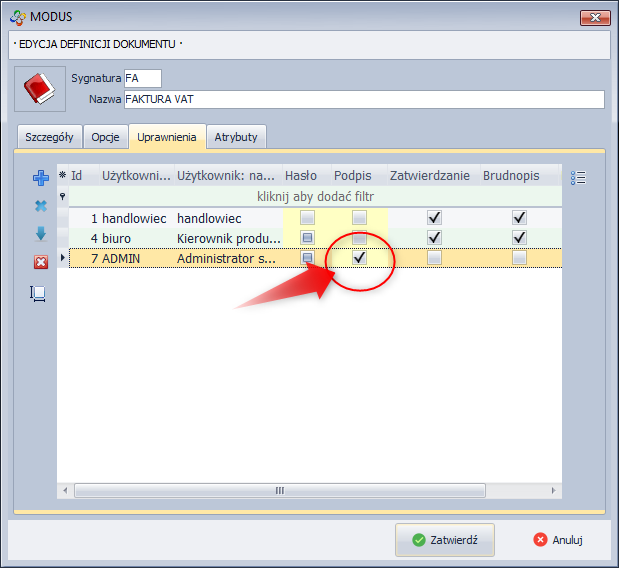Open the Atrybuty tab
Image resolution: width=619 pixels, height=568 pixels.
[236, 137]
